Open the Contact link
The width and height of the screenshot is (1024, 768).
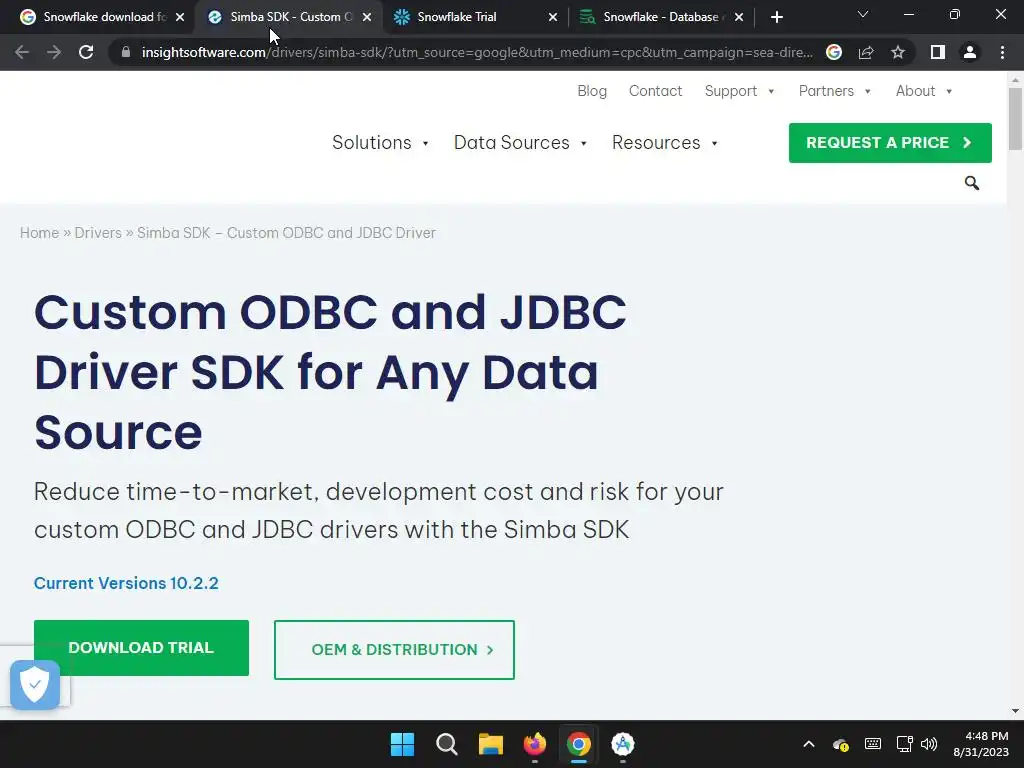coord(655,91)
